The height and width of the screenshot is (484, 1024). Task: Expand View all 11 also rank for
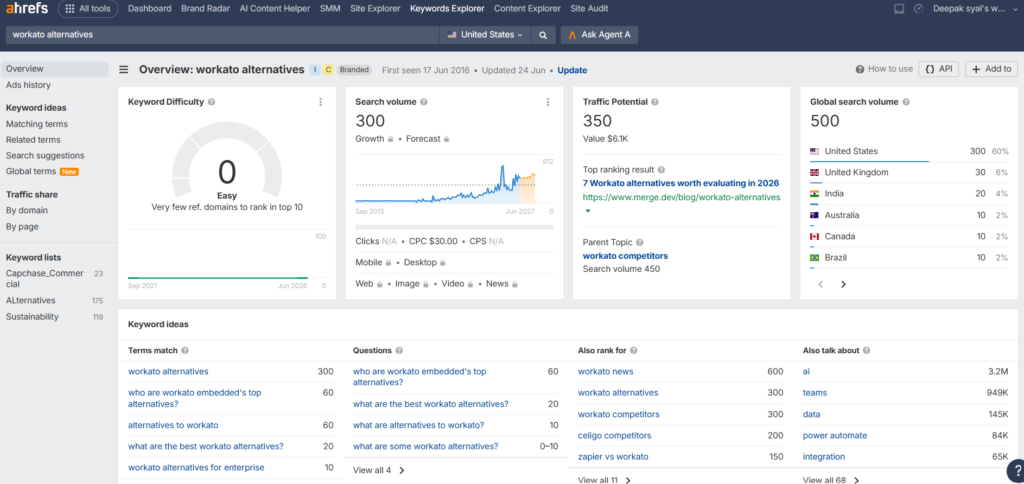tap(605, 480)
